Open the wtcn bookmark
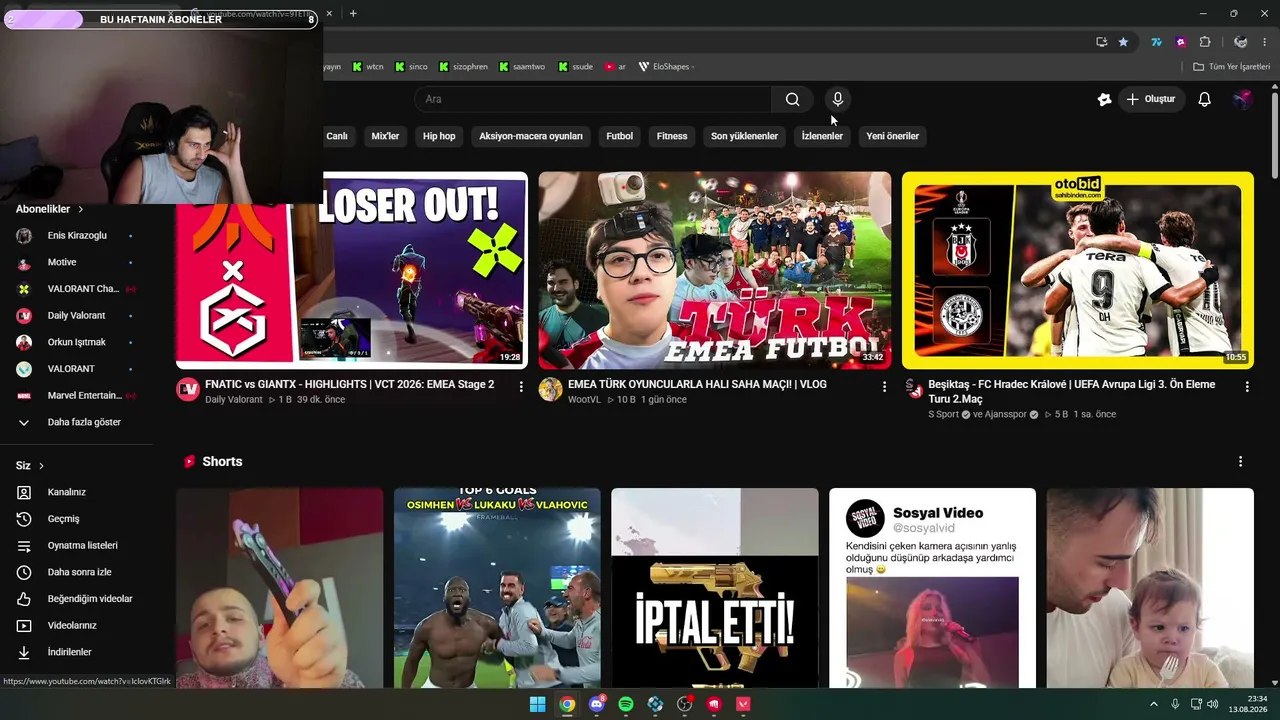The width and height of the screenshot is (1280, 720). click(367, 67)
